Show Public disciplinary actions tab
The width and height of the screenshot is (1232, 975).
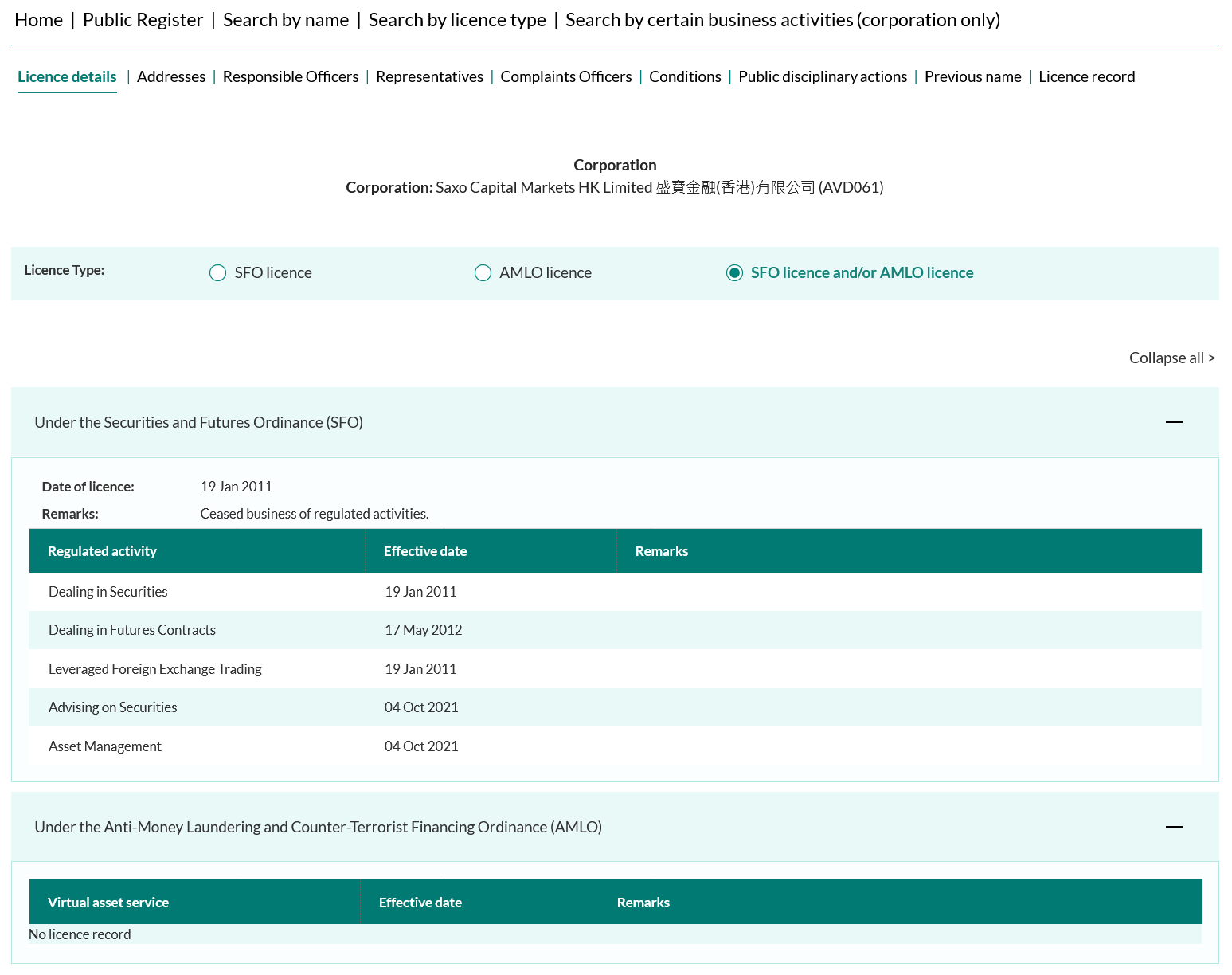coord(823,77)
